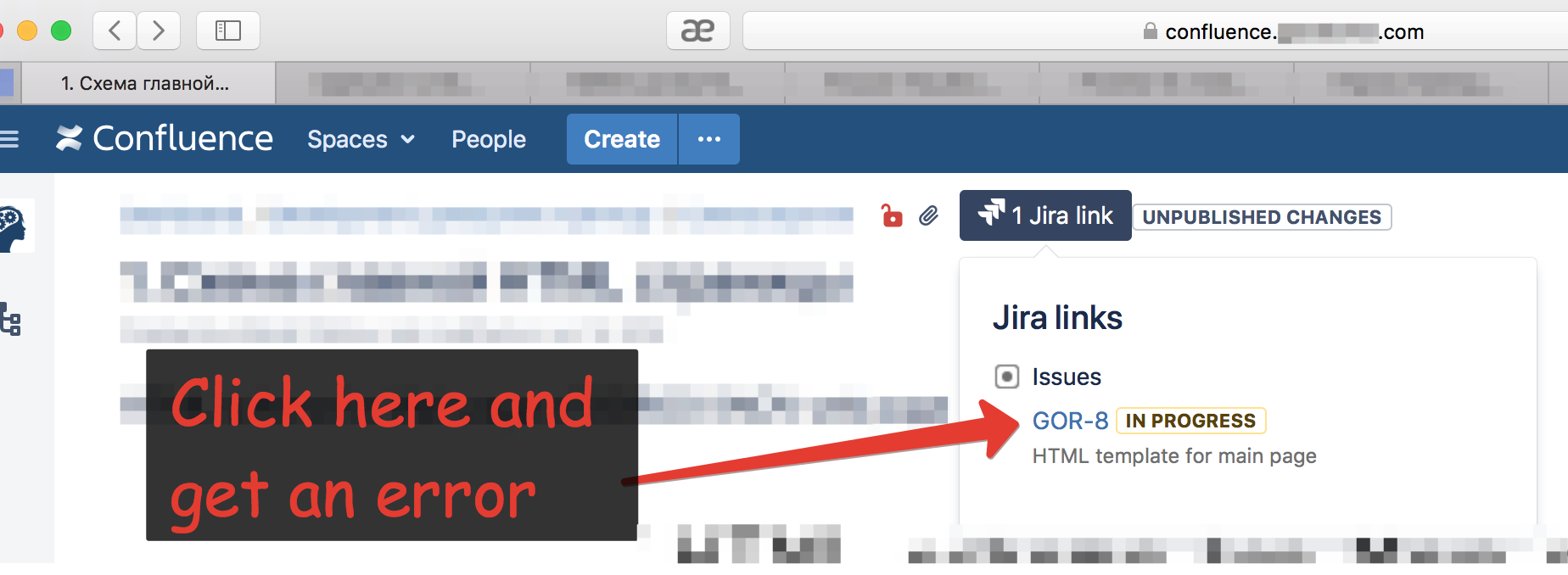Click the Issues type icon in Jira links
Image resolution: width=1568 pixels, height=575 pixels.
coord(1006,376)
